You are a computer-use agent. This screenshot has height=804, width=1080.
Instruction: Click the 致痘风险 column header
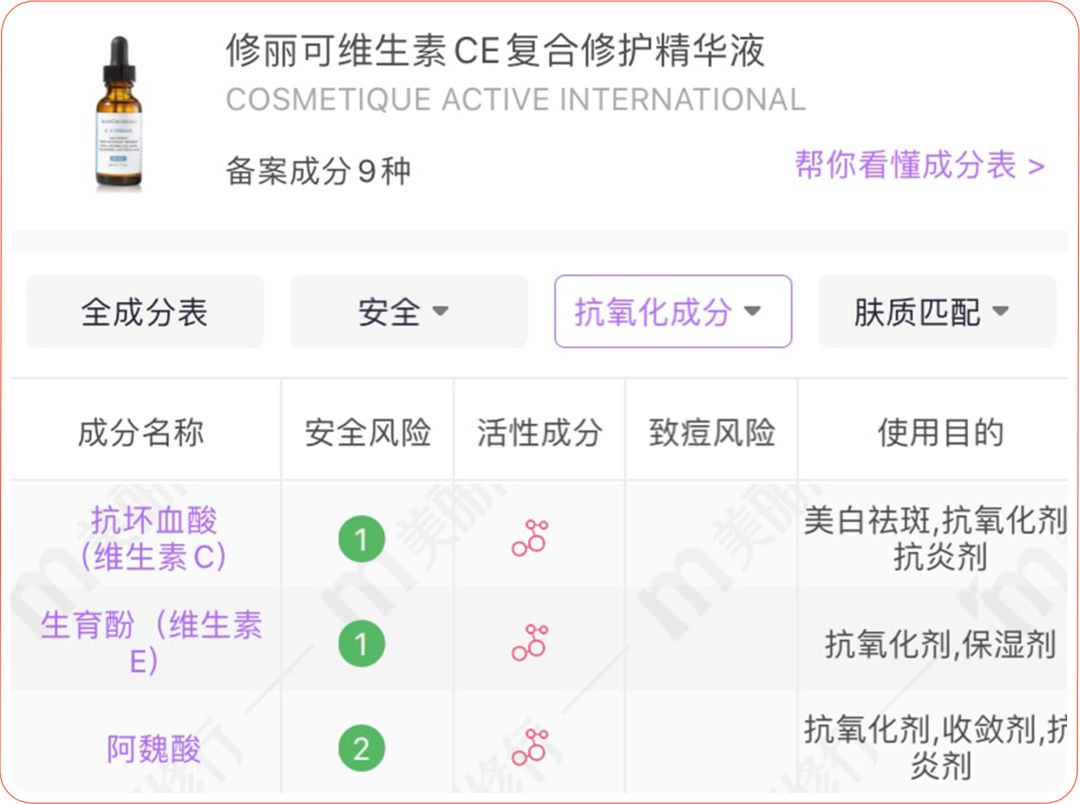pos(712,432)
